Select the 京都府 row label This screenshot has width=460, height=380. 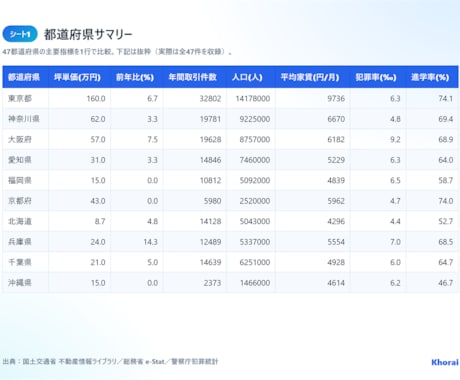pyautogui.click(x=20, y=201)
